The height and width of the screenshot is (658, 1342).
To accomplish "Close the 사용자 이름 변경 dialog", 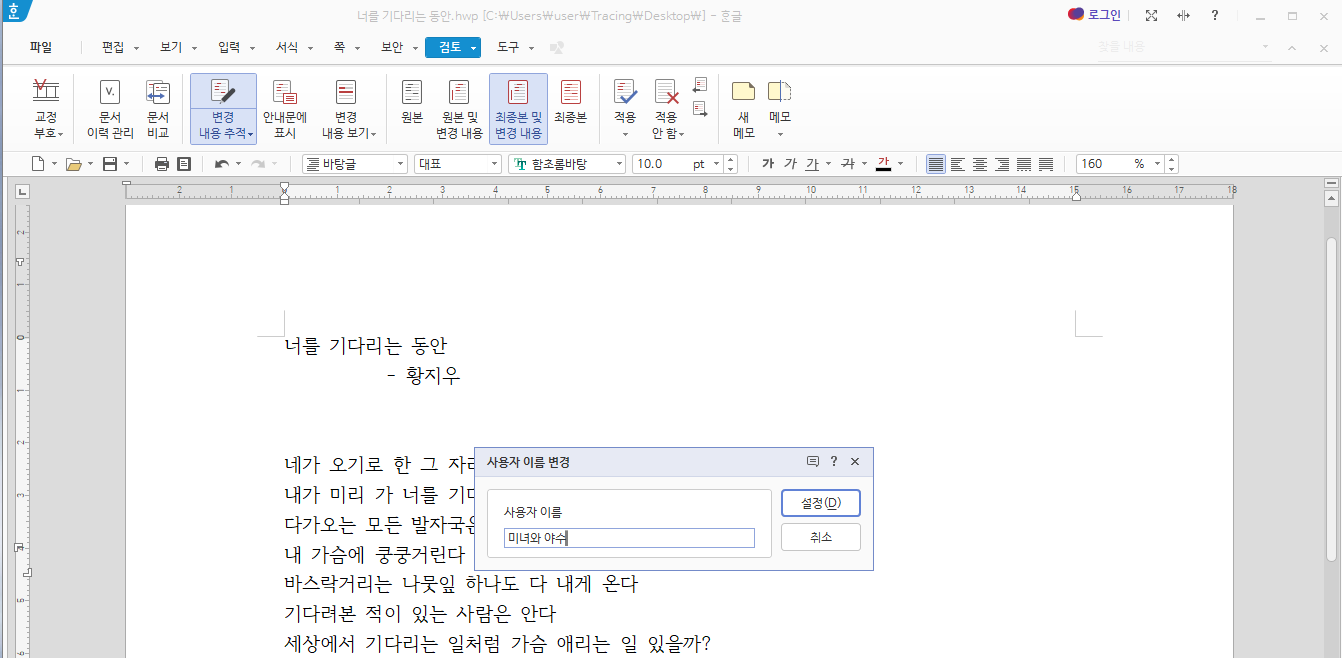I will [x=855, y=462].
